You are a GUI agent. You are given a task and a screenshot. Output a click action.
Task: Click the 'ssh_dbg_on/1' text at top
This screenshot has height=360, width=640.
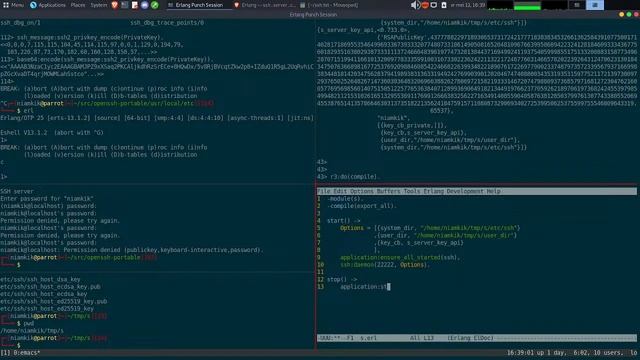20,23
